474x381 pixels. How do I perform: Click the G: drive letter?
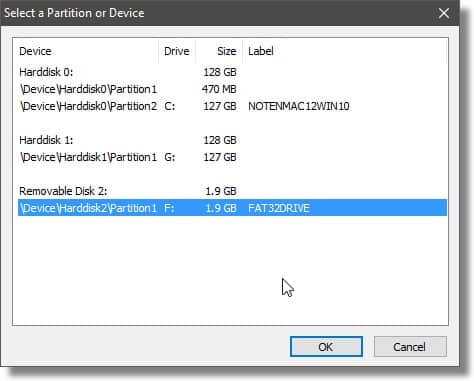[170, 157]
